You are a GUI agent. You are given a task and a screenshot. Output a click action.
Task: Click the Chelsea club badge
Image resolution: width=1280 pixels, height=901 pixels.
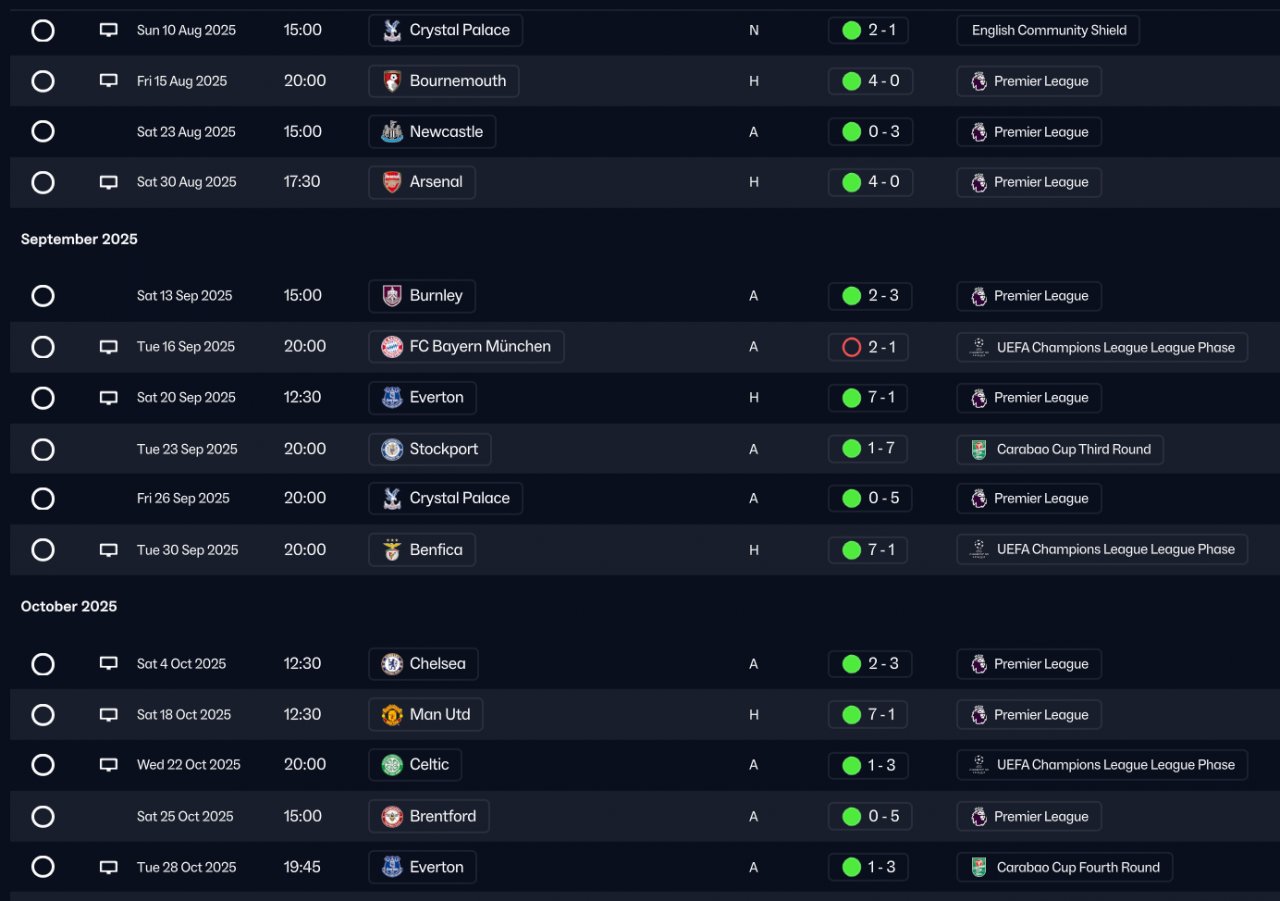click(392, 664)
